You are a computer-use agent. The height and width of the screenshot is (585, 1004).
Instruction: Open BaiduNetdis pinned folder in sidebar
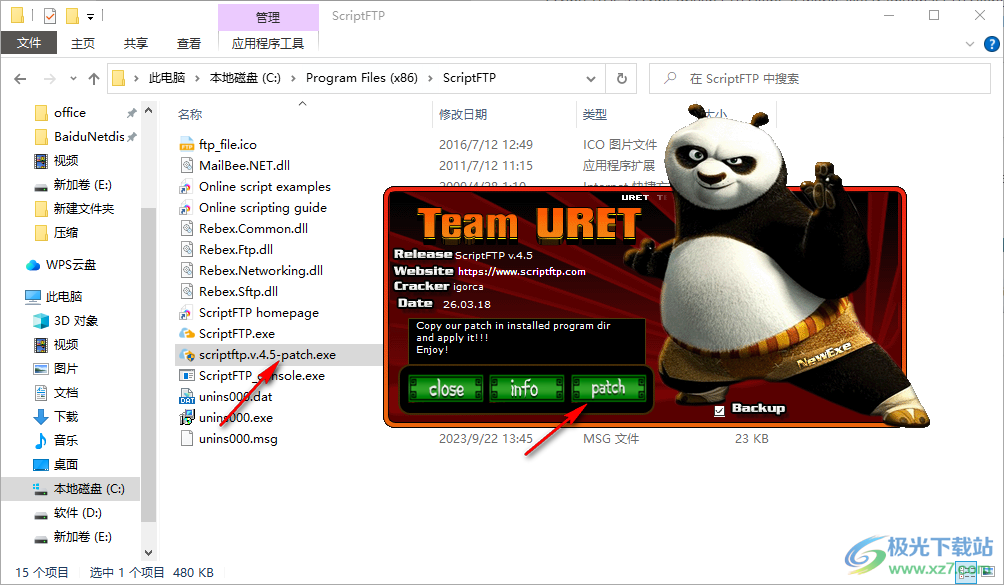pyautogui.click(x=79, y=137)
